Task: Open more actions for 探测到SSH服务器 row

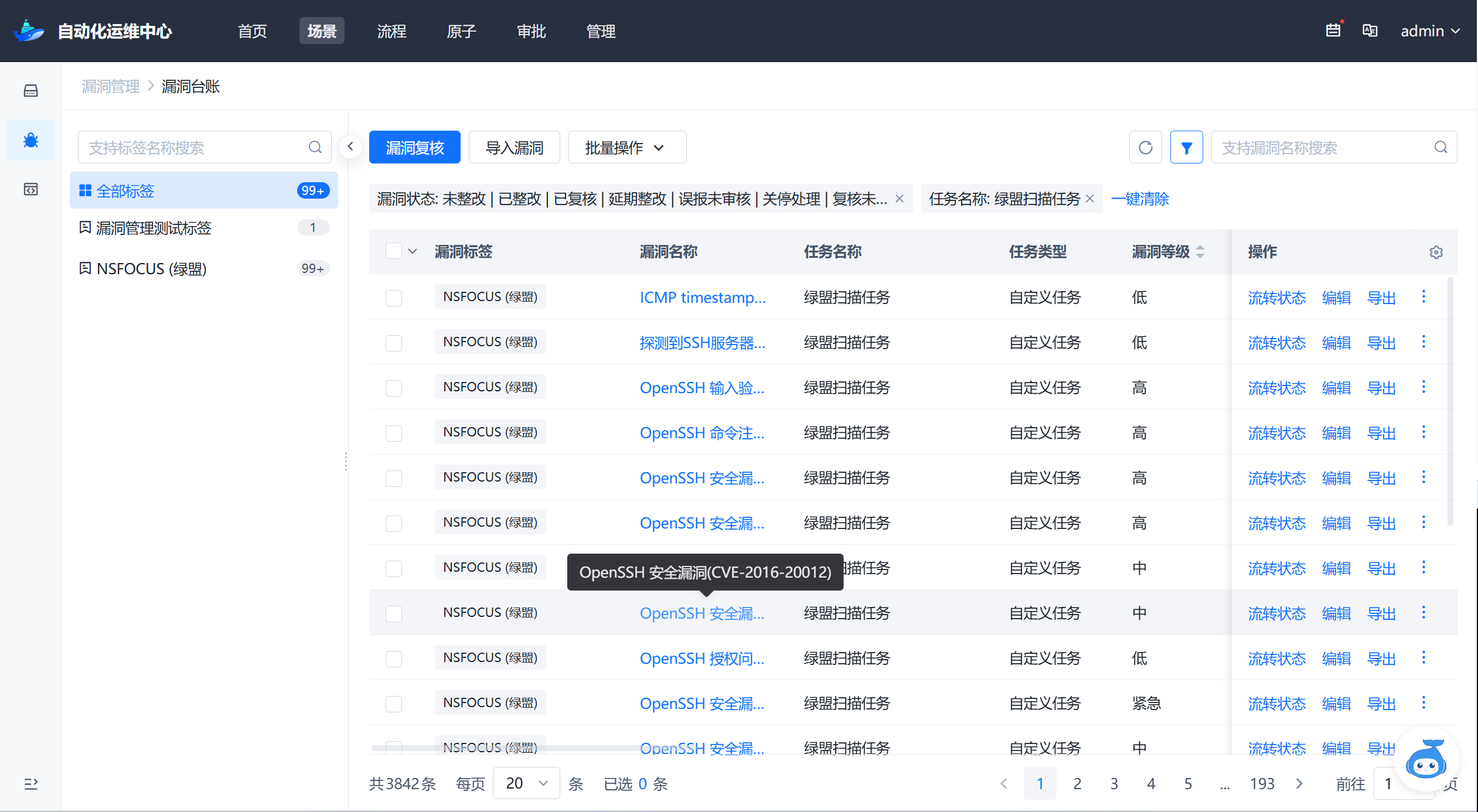Action: click(x=1423, y=342)
